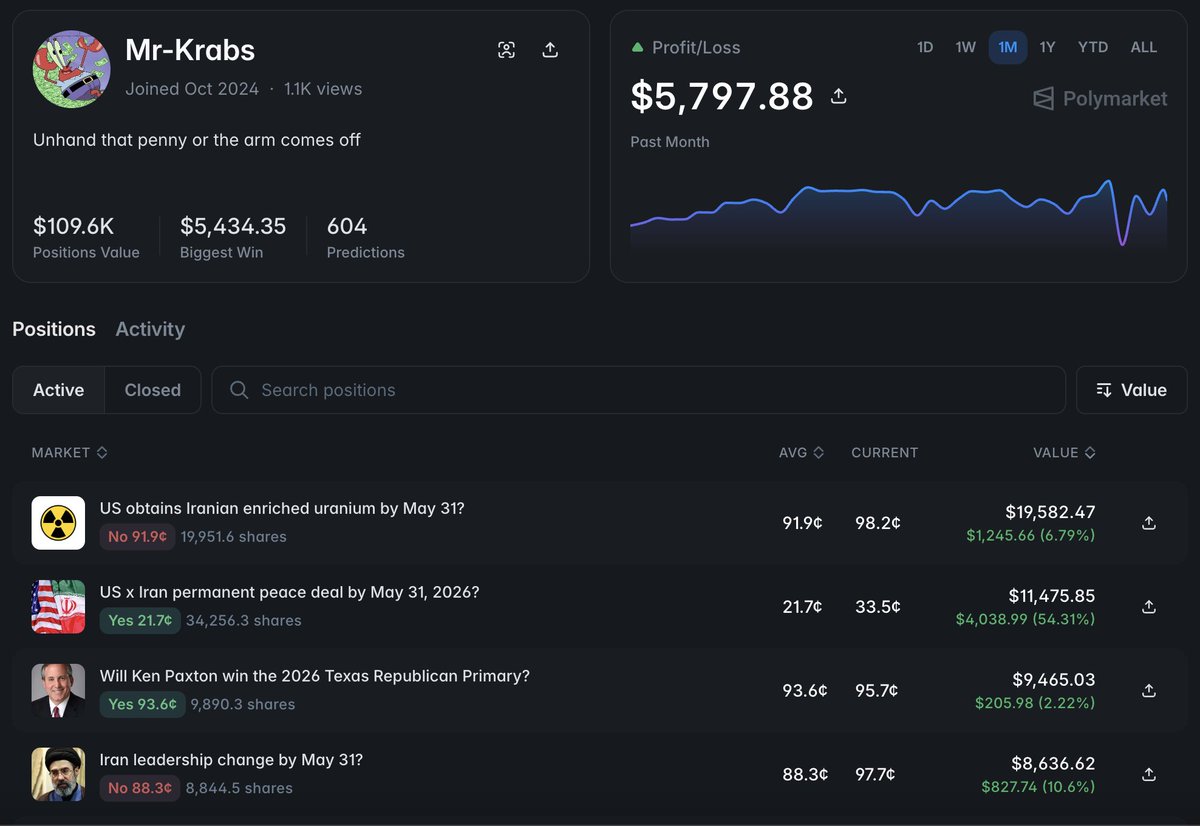Viewport: 1200px width, 826px height.
Task: Switch to the Activity tab
Action: coord(150,329)
